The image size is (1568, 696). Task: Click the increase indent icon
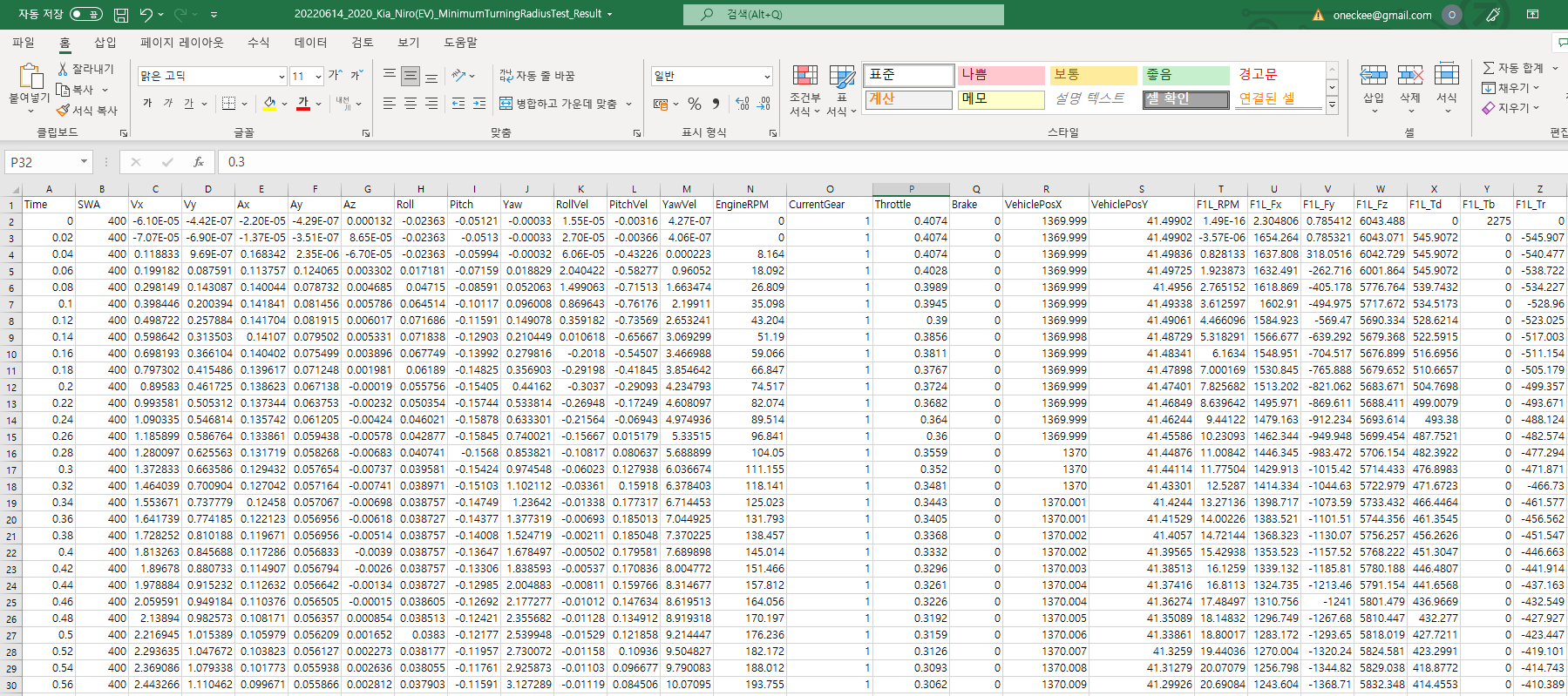pos(479,104)
